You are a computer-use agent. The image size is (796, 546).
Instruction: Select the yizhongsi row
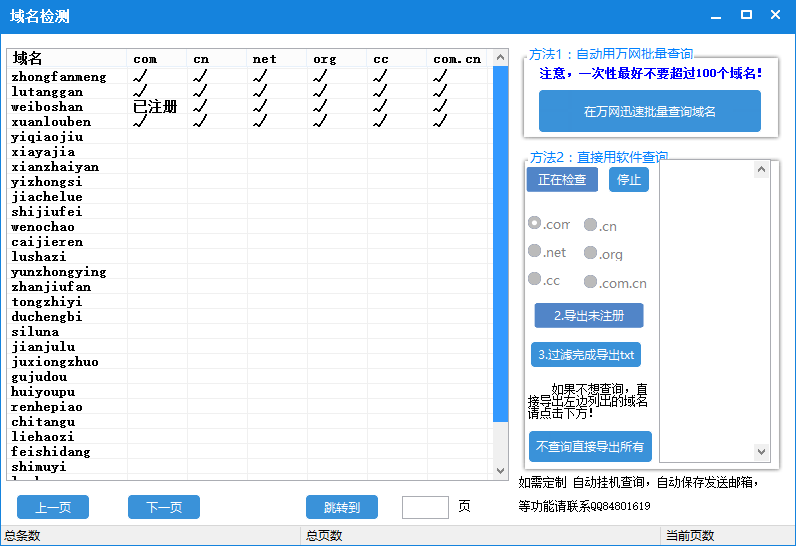(x=249, y=182)
